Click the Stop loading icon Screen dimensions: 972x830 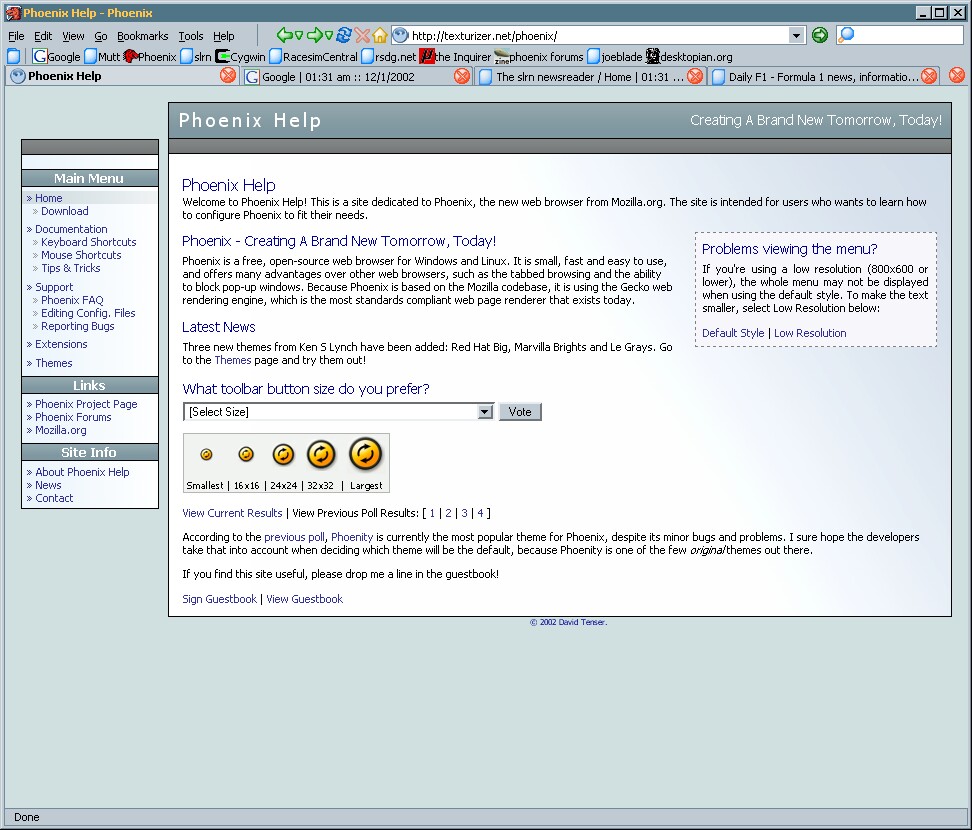pyautogui.click(x=362, y=35)
